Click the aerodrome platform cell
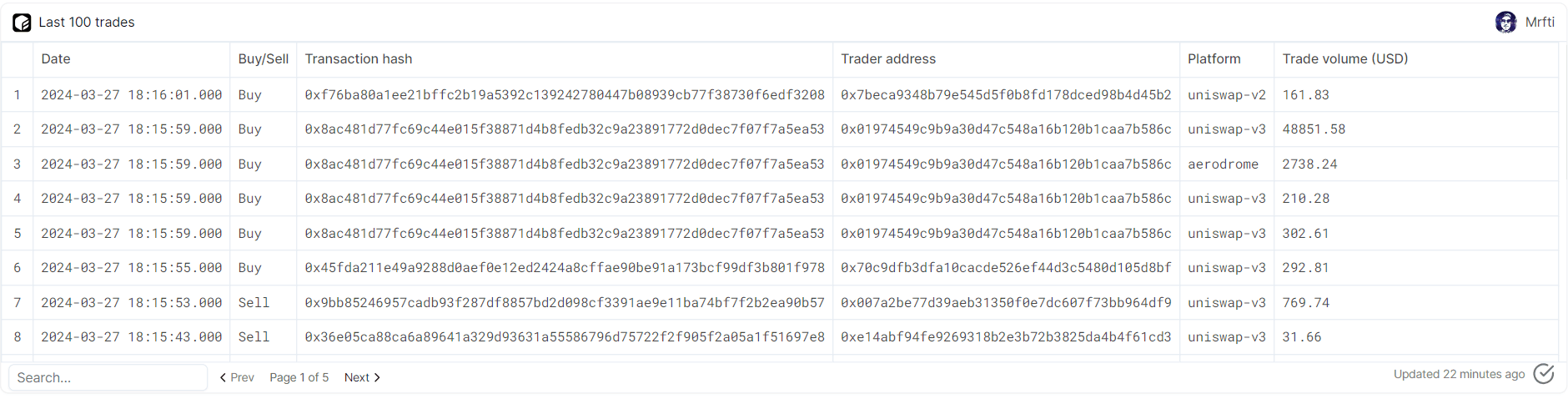The width and height of the screenshot is (1568, 399). 1224,164
